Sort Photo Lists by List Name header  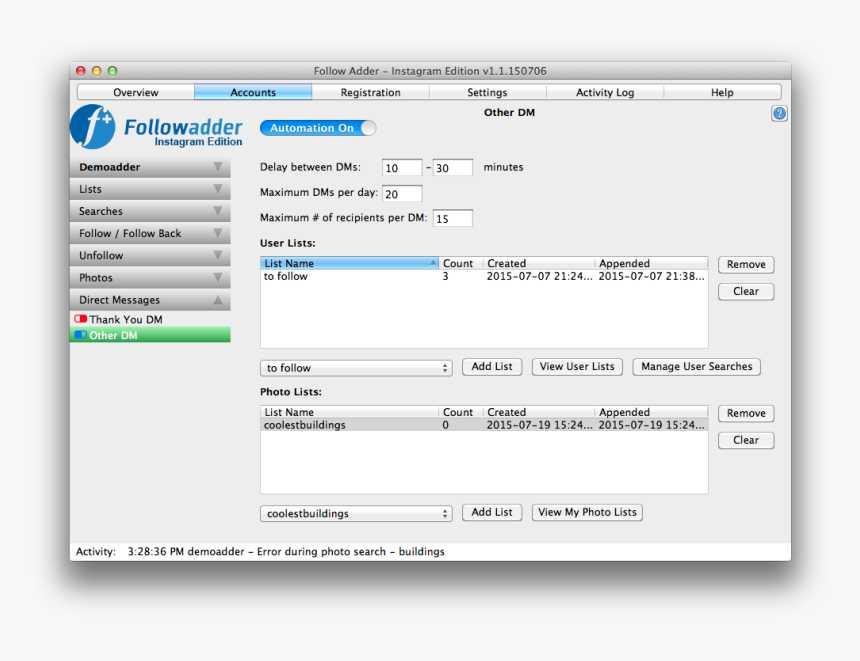point(349,412)
